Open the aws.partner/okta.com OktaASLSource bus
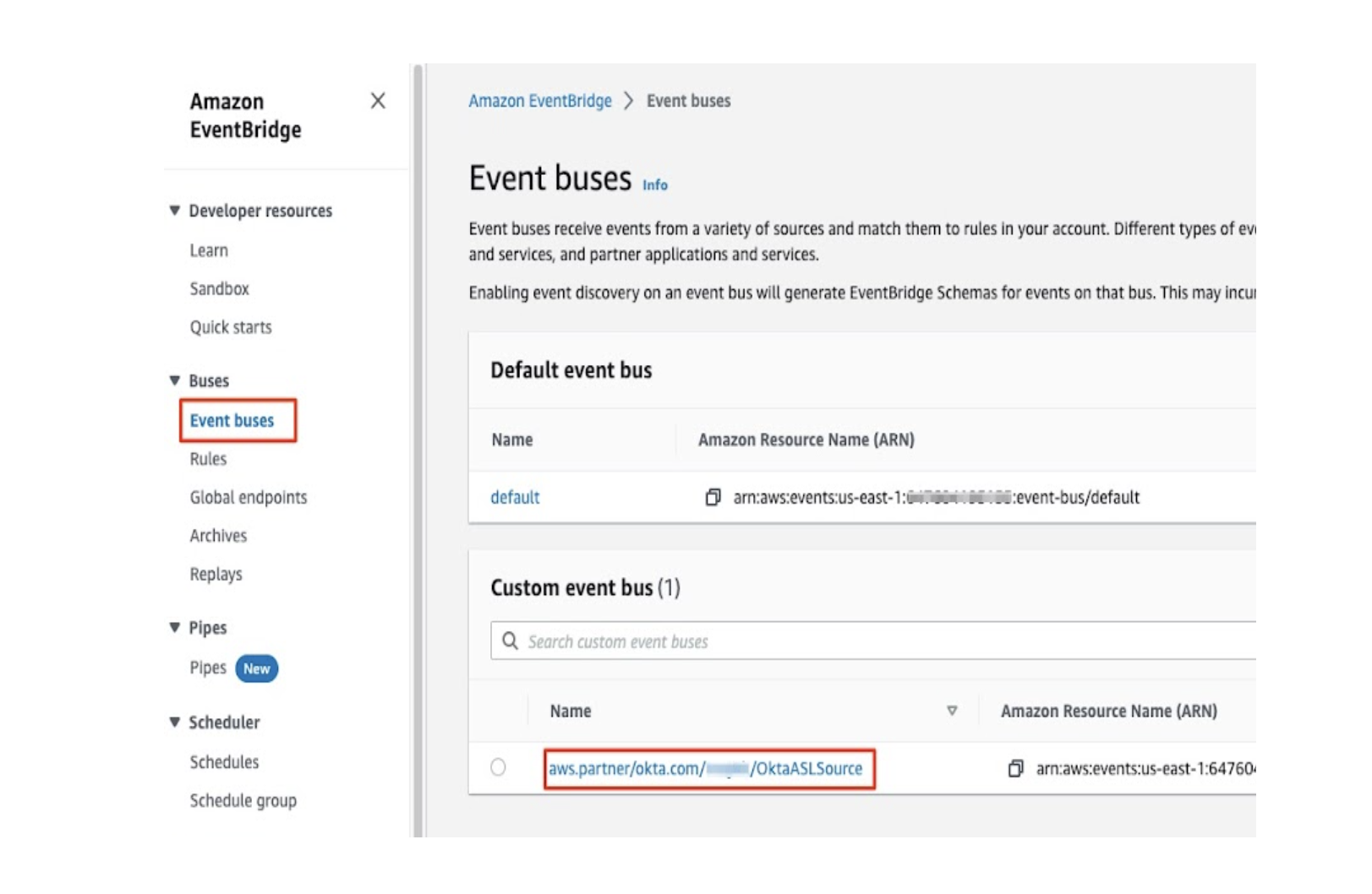The width and height of the screenshot is (1372, 894). coord(705,768)
